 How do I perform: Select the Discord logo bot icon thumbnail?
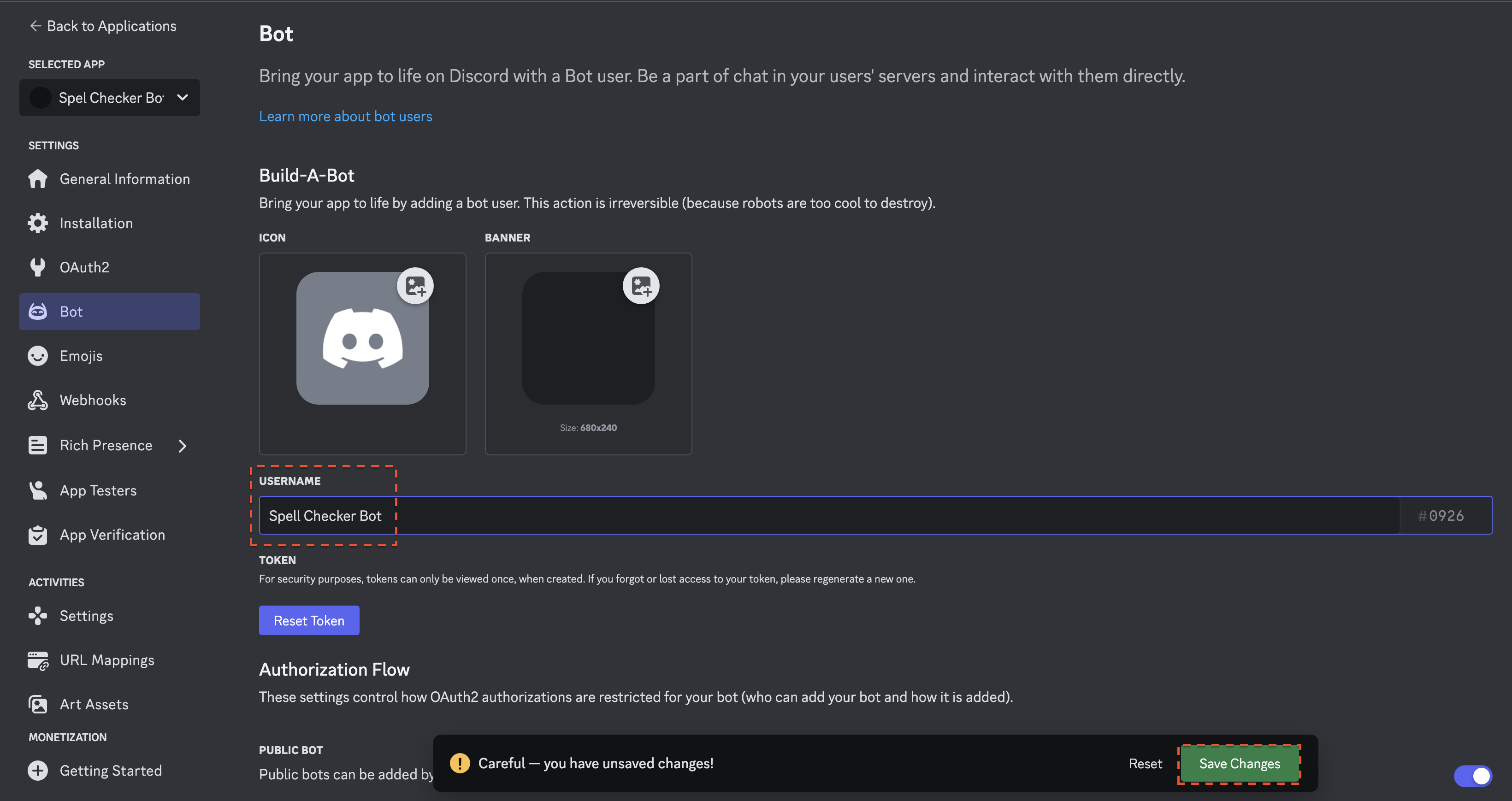point(362,338)
